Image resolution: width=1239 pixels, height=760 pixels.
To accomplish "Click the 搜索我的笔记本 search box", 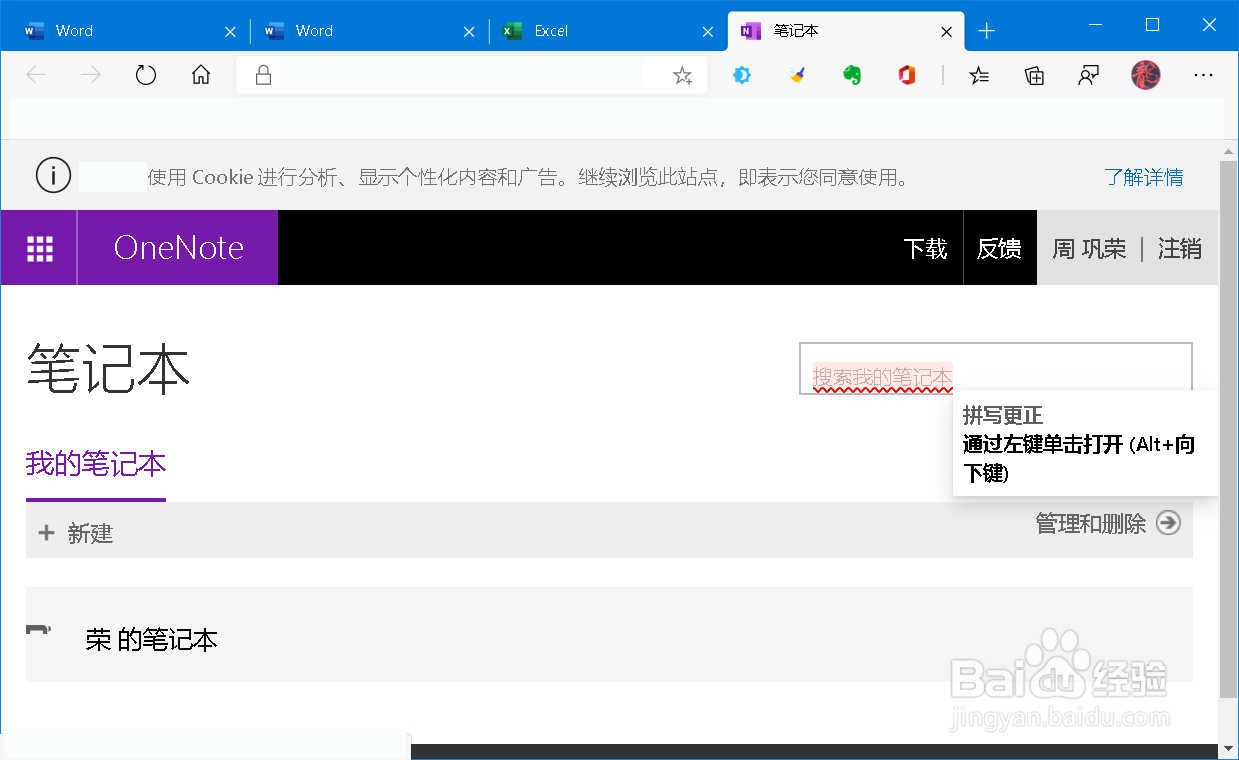I will point(996,368).
